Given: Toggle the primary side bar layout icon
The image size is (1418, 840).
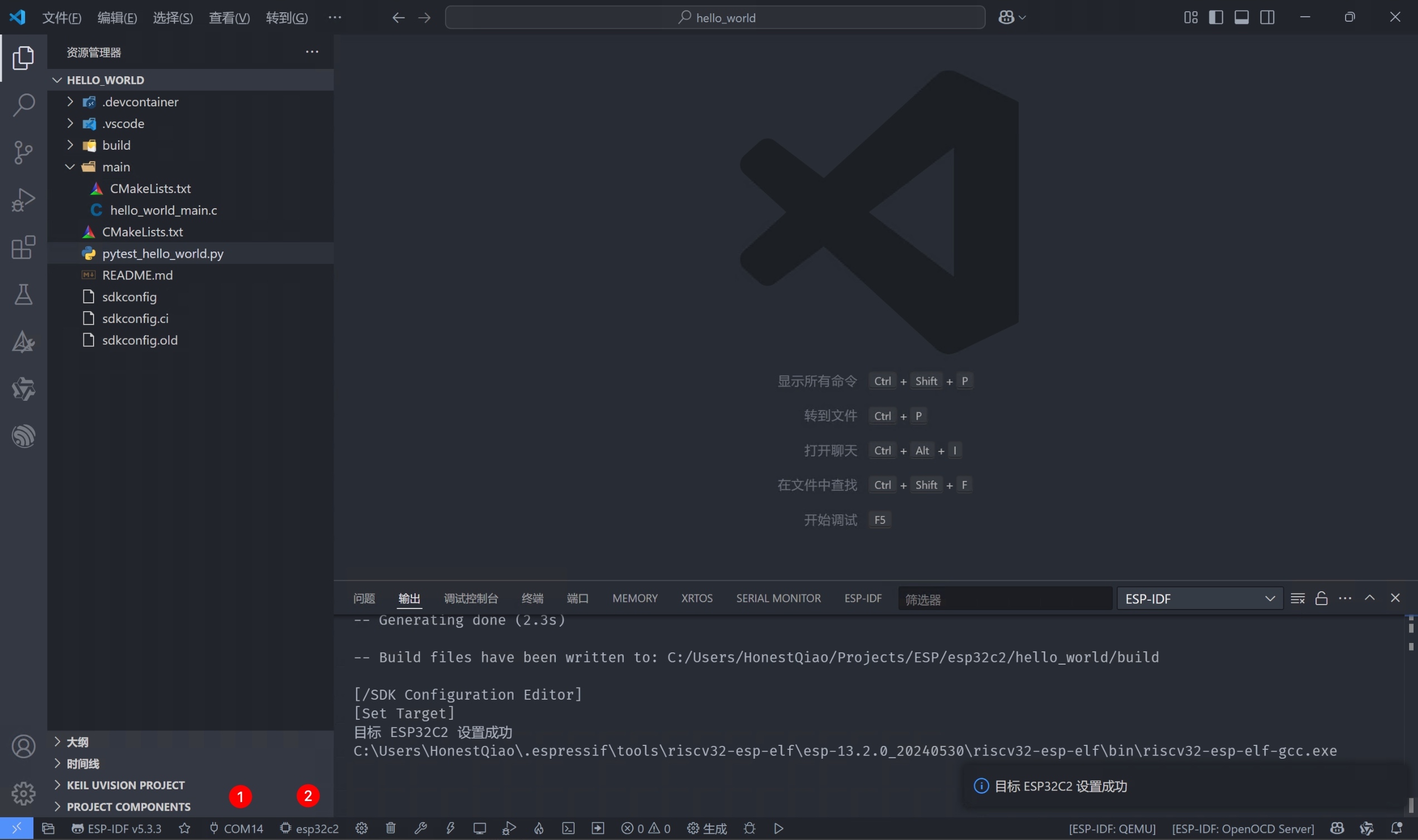Looking at the screenshot, I should [1216, 17].
